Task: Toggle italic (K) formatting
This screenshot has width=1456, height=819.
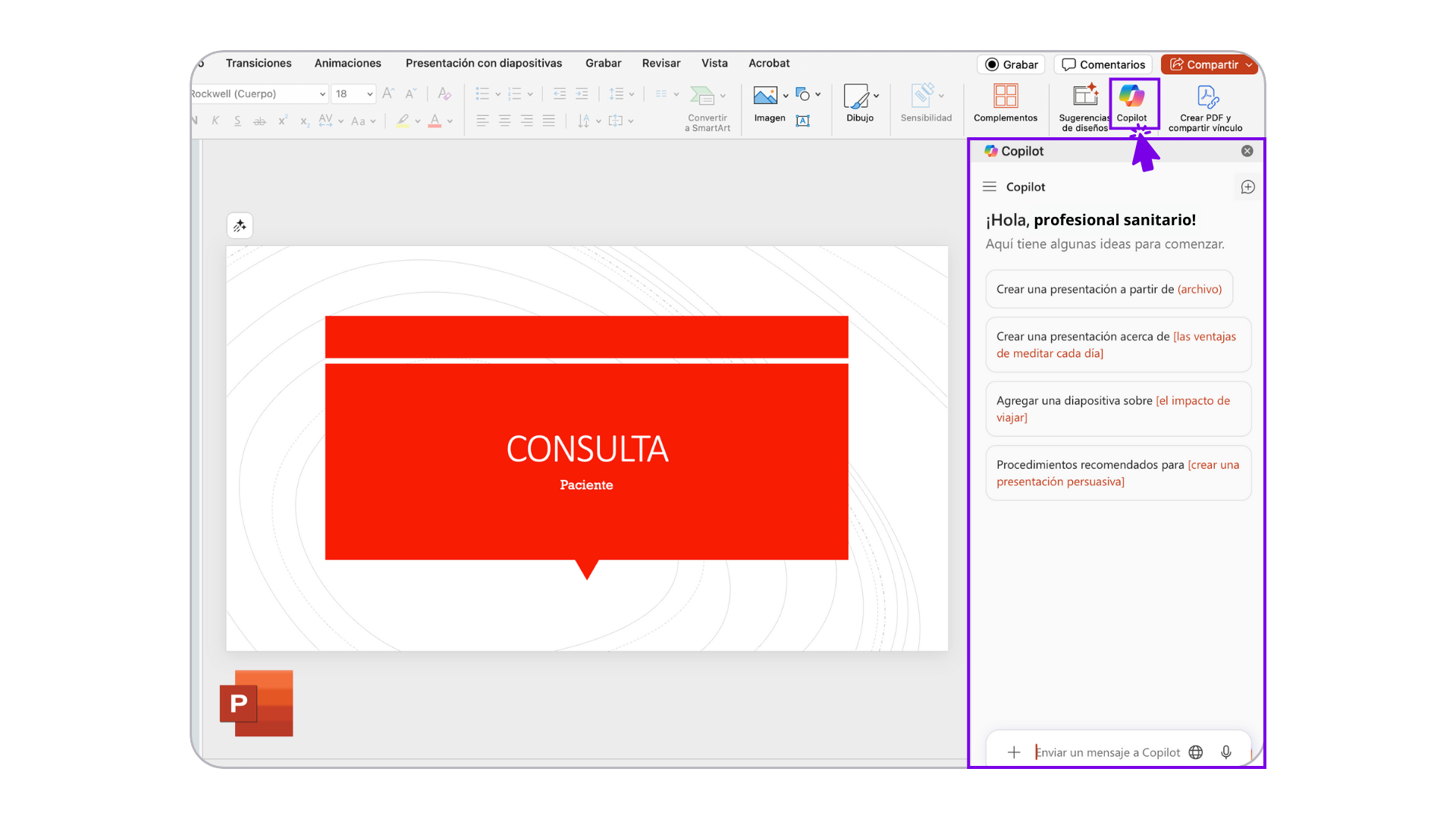Action: [215, 121]
